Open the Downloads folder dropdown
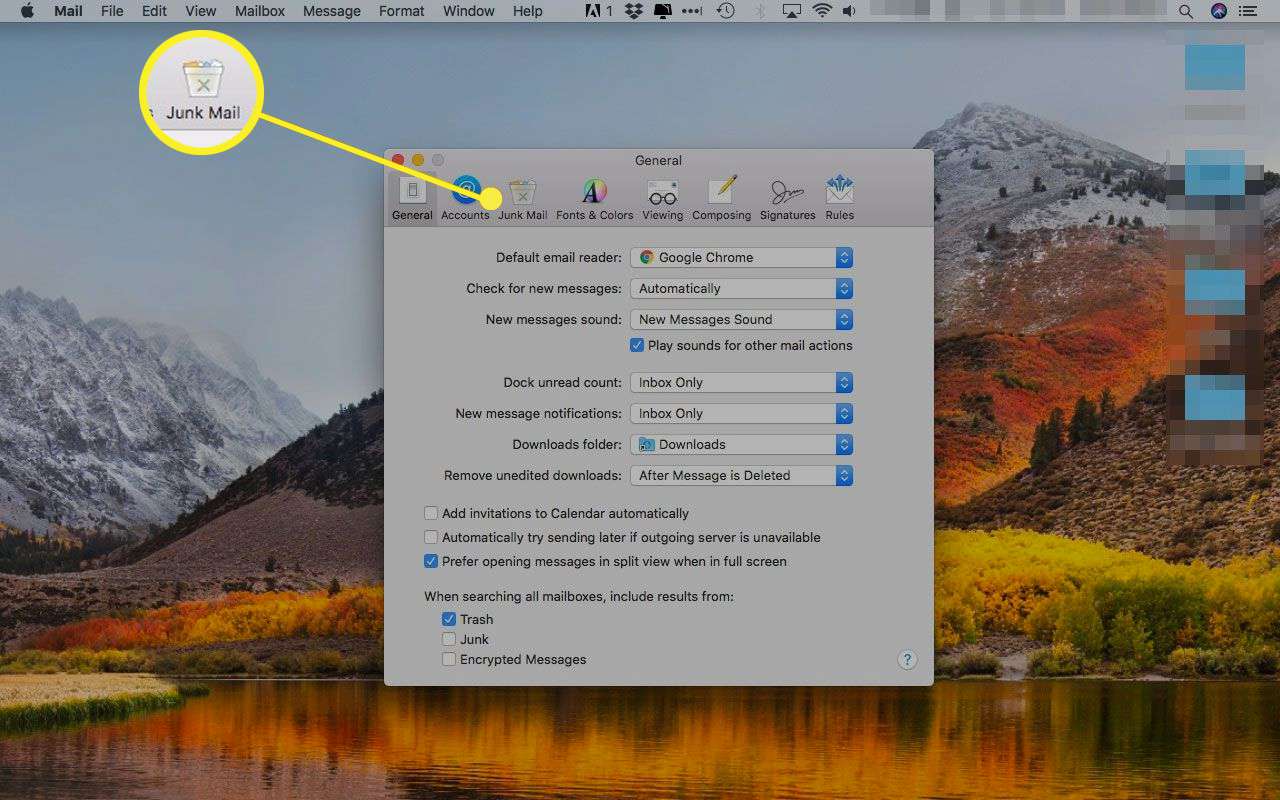The width and height of the screenshot is (1280, 800). click(741, 444)
